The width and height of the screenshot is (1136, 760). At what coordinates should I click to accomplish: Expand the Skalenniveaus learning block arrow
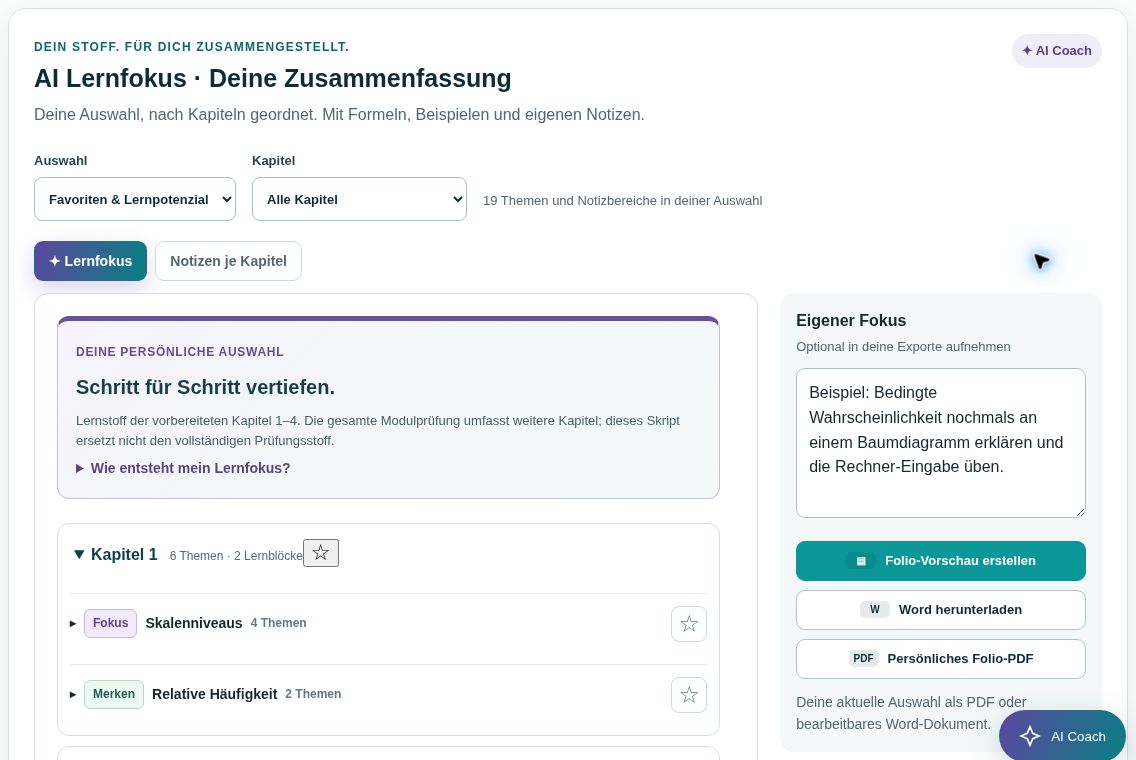73,623
